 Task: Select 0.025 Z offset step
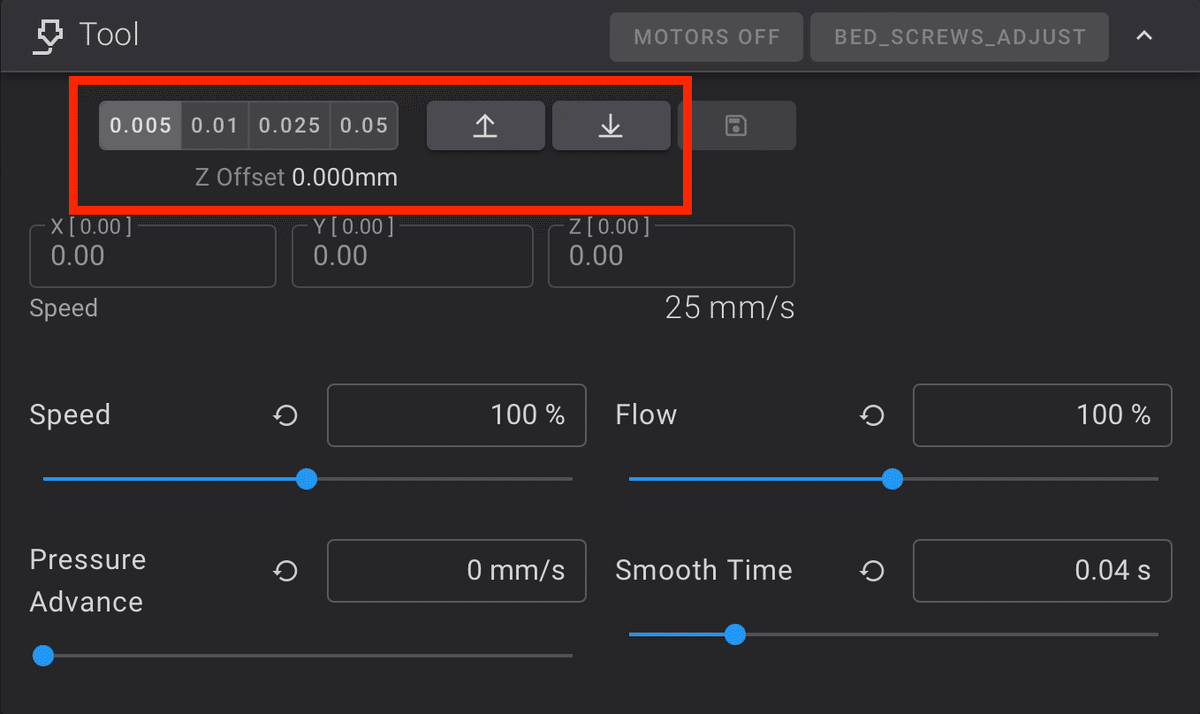[290, 126]
